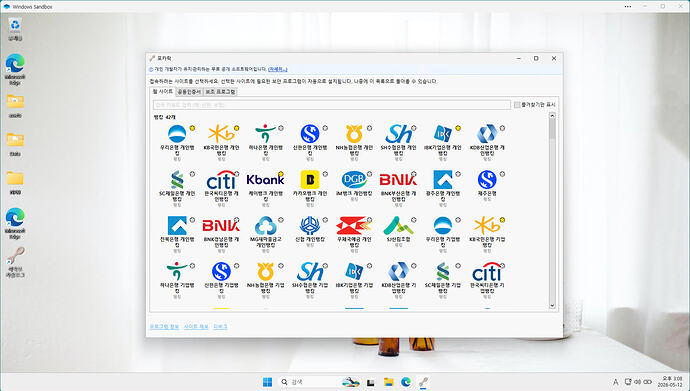Pick KDB산업은행 개인뱅킹 icon
690x391 pixels.
(487, 134)
